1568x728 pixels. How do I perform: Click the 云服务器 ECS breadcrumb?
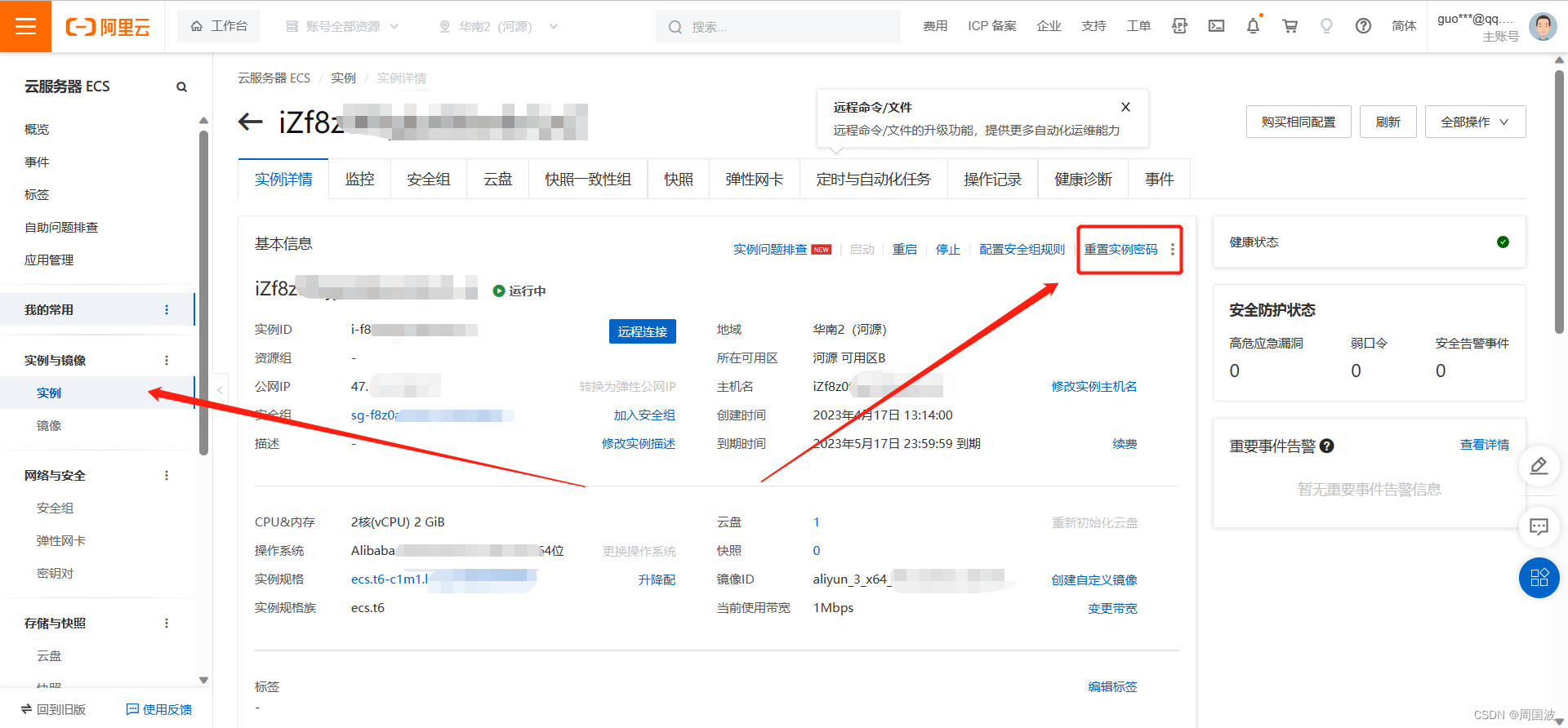point(274,78)
